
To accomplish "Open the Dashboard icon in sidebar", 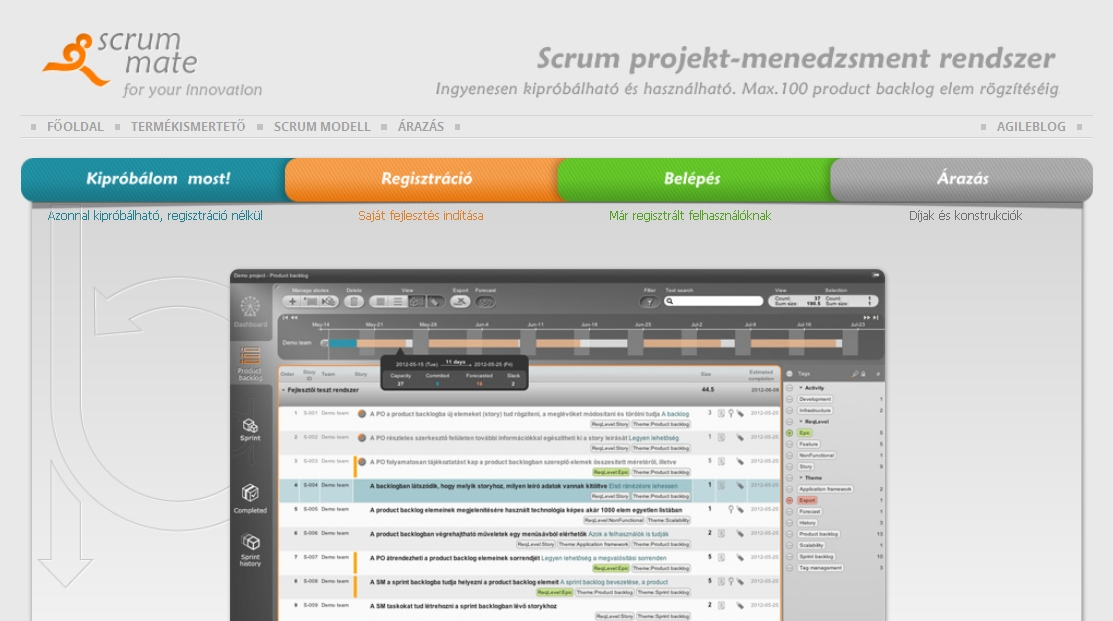I will coord(250,311).
